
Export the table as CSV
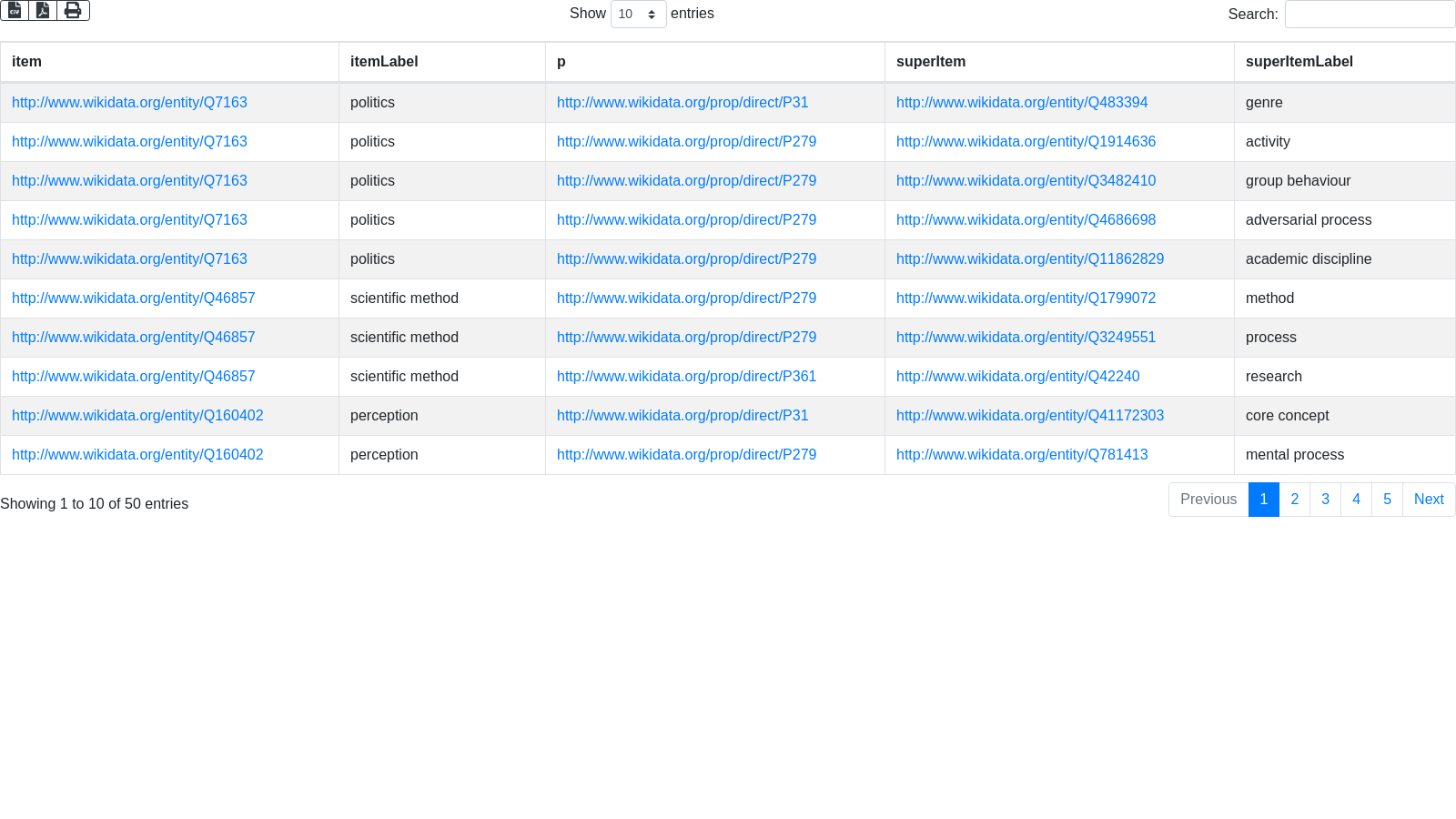tap(15, 10)
